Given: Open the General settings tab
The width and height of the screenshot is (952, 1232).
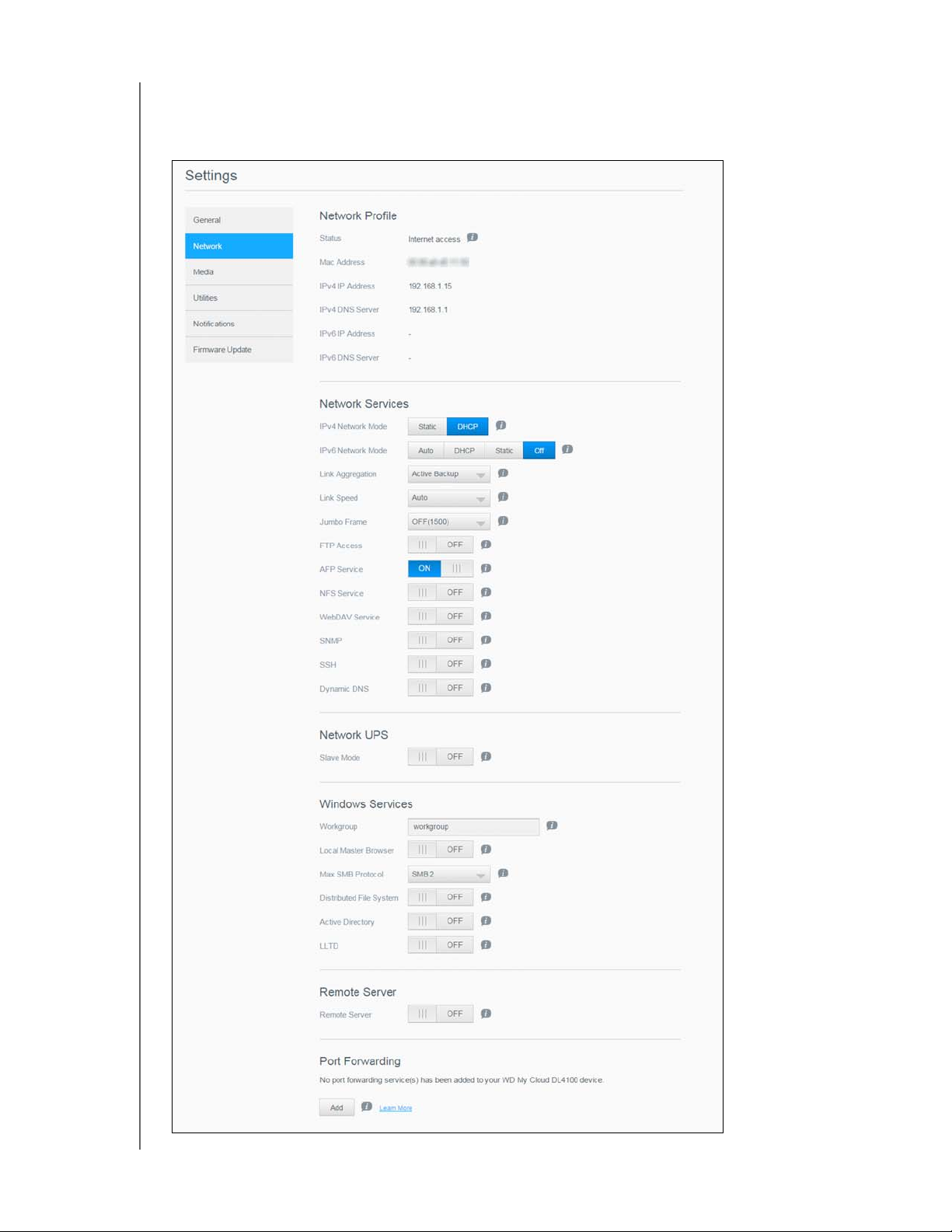Looking at the screenshot, I should pos(239,220).
